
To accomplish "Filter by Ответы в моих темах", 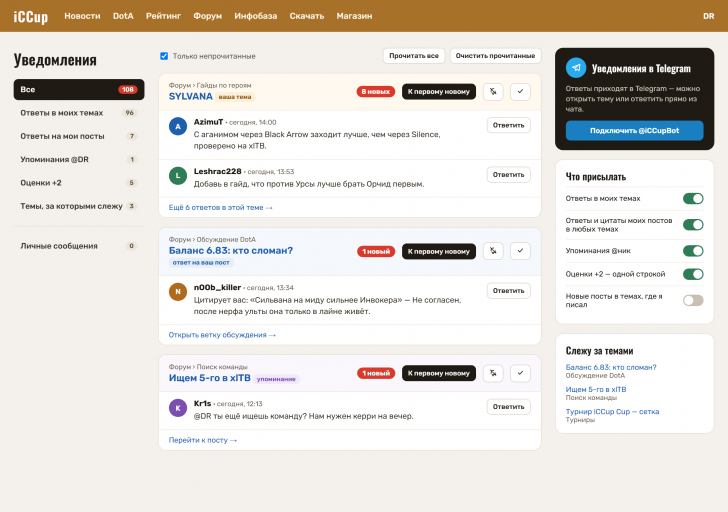I will click(79, 113).
